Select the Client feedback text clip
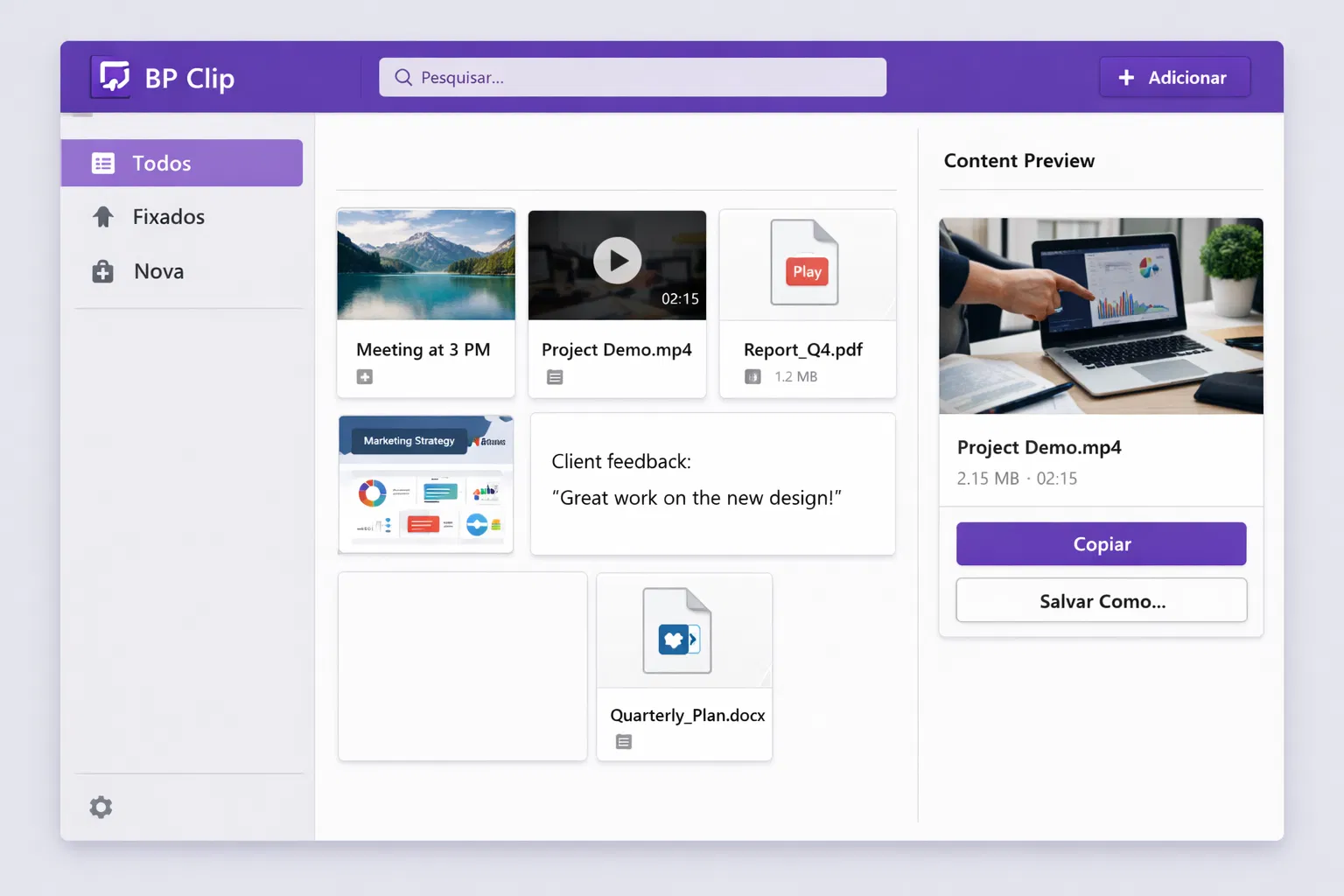The height and width of the screenshot is (896, 1344). (712, 483)
